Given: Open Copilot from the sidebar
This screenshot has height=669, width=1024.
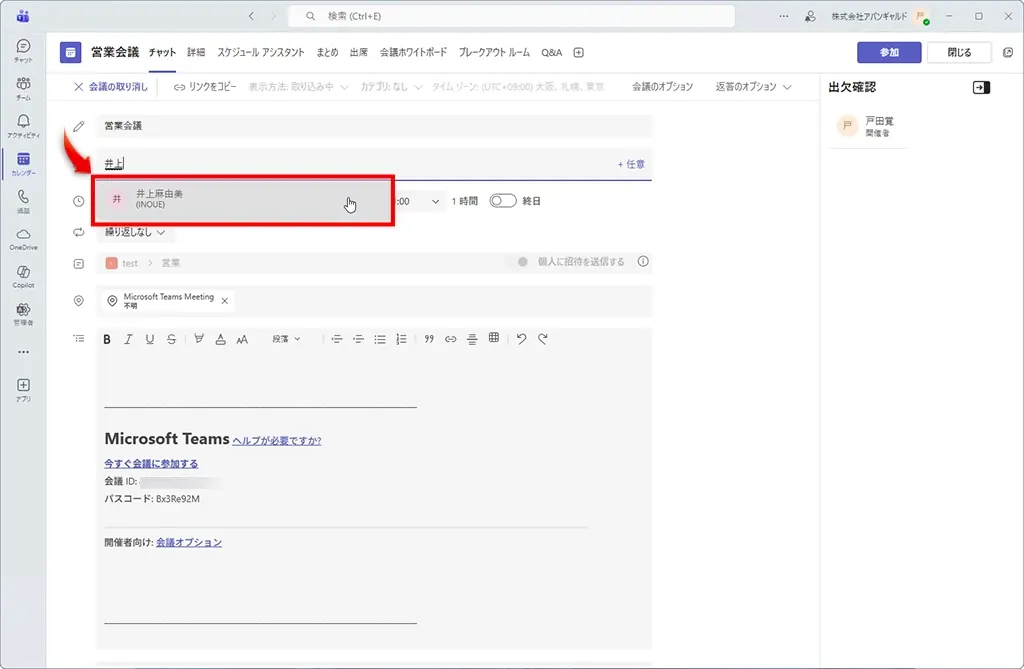Looking at the screenshot, I should pos(23,275).
